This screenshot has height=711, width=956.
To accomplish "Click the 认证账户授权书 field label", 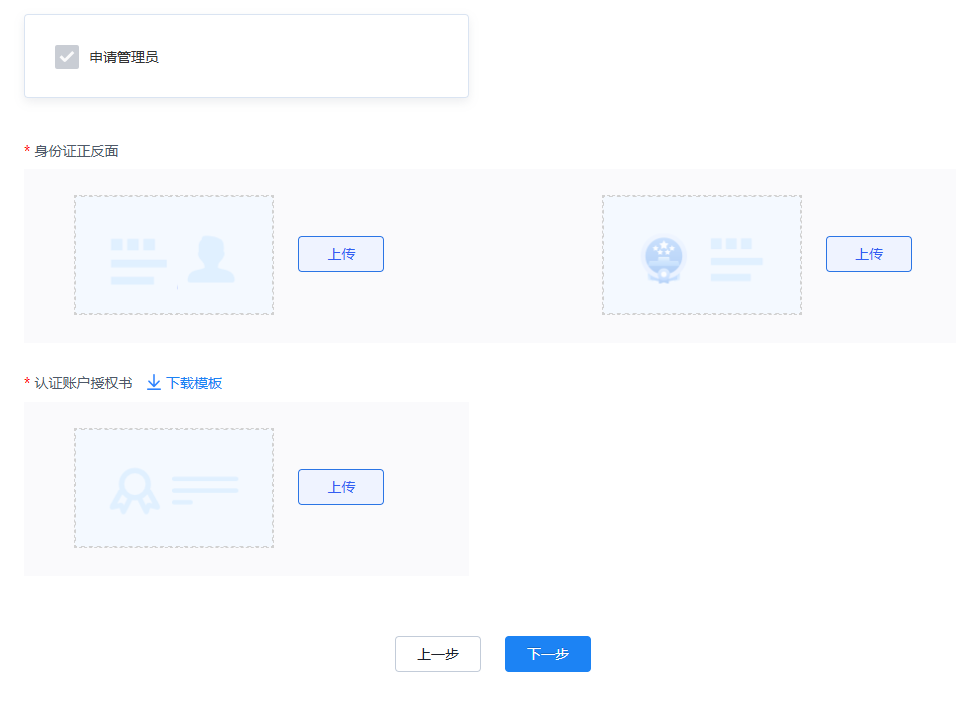I will pos(84,383).
